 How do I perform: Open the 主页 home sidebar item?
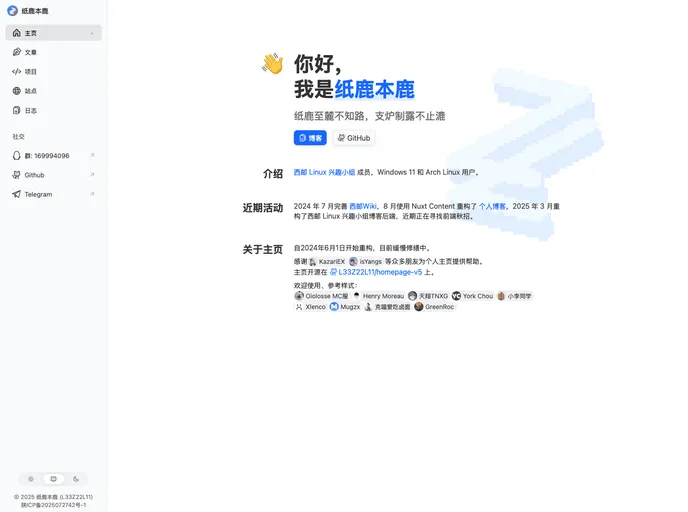click(53, 33)
